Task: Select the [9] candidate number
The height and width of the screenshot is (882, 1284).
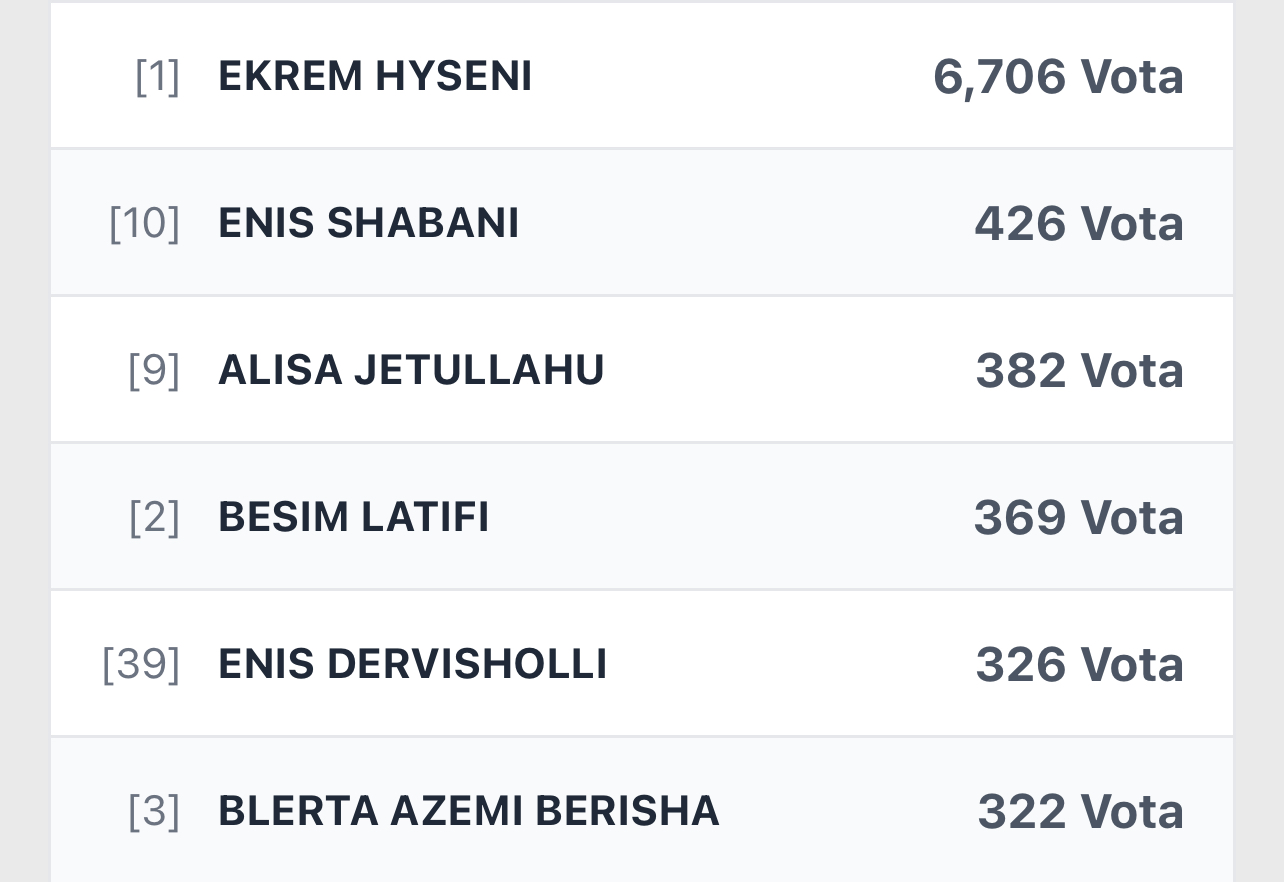Action: point(154,370)
